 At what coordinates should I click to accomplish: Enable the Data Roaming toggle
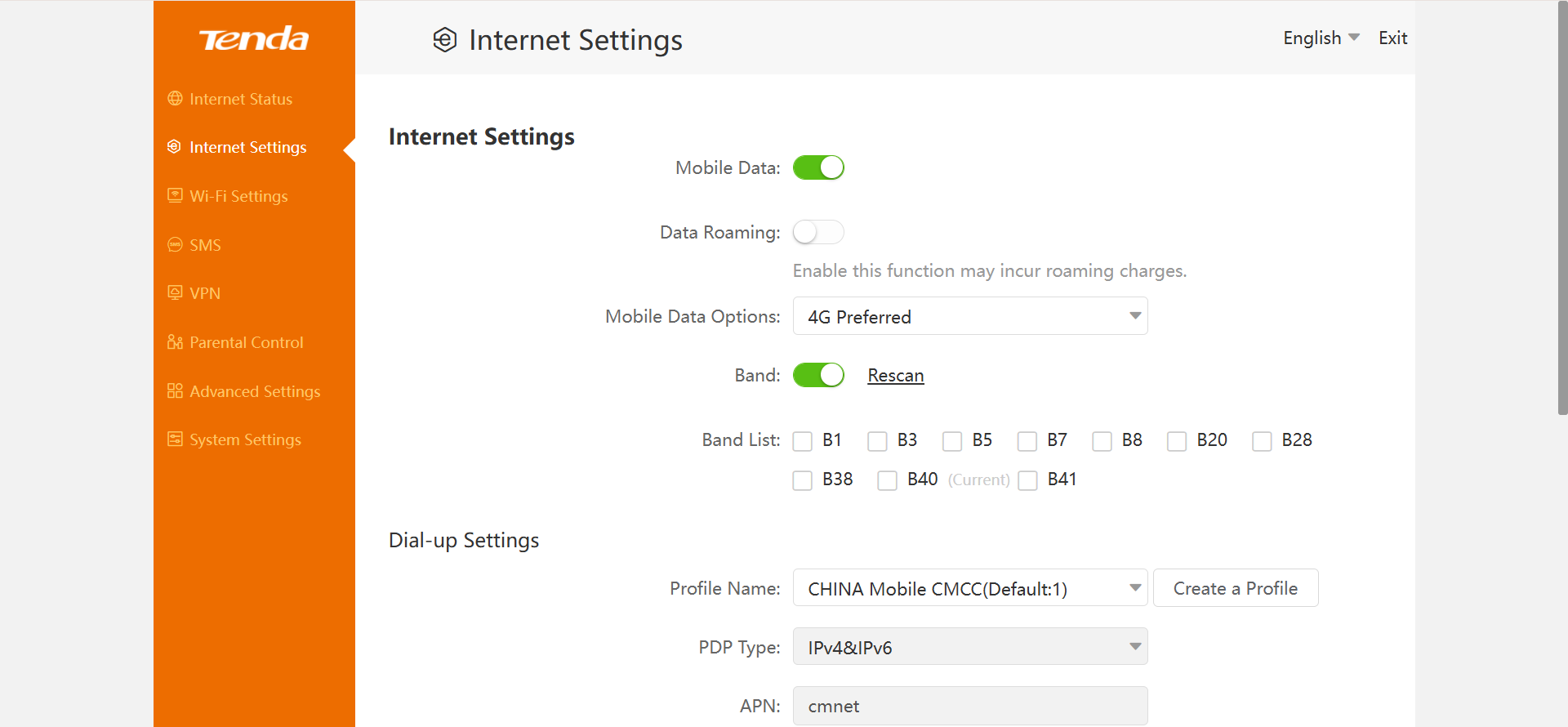point(818,232)
